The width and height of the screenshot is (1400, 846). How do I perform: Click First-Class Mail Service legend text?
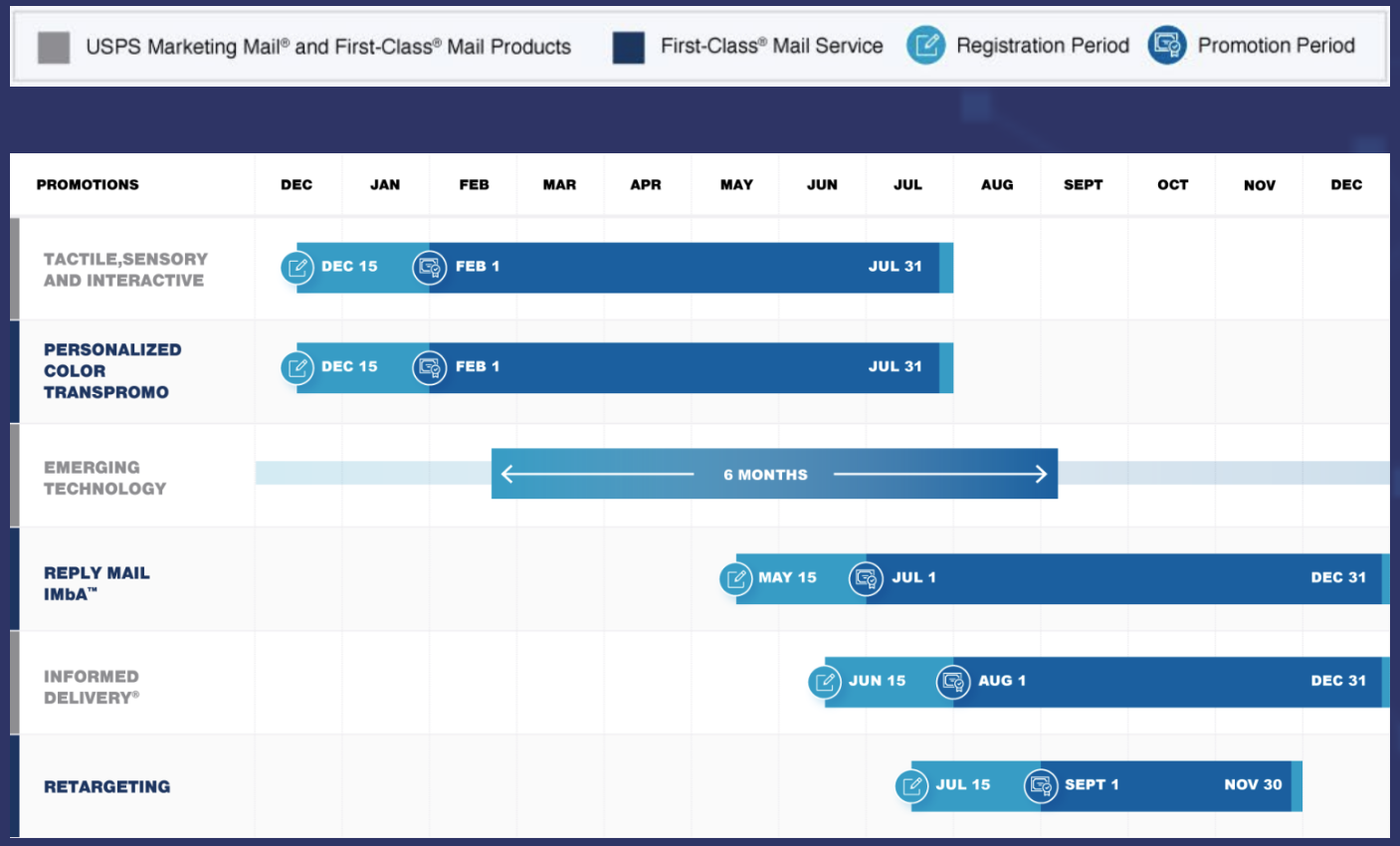click(x=772, y=46)
